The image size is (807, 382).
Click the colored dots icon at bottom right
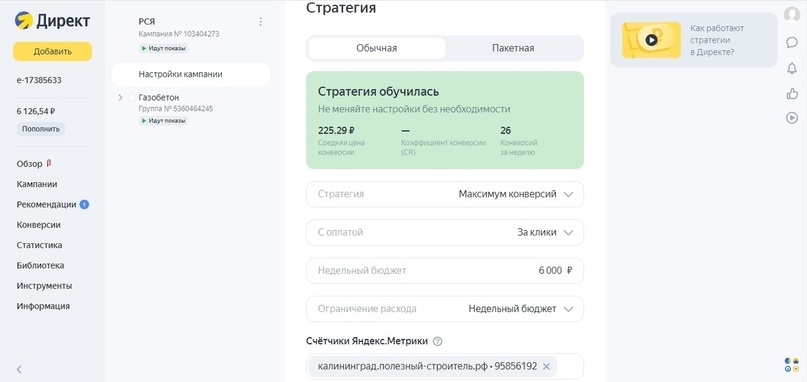(x=792, y=365)
